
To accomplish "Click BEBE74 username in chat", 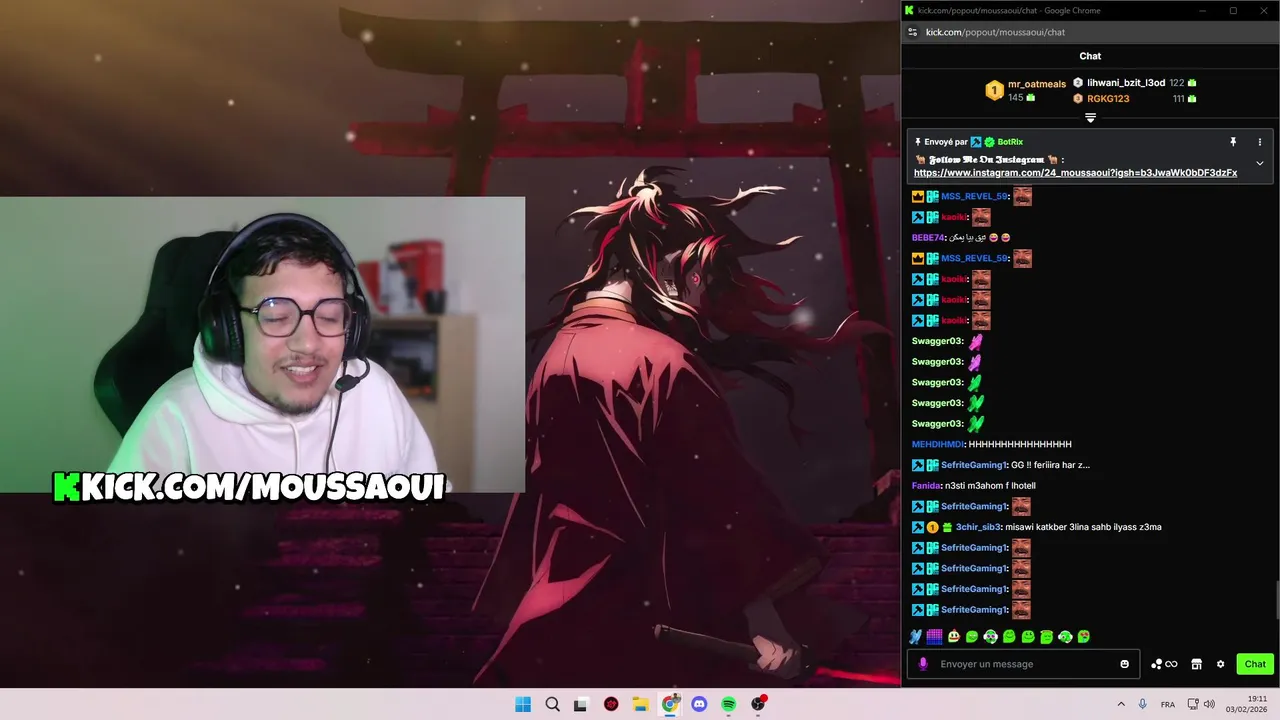I will point(928,238).
